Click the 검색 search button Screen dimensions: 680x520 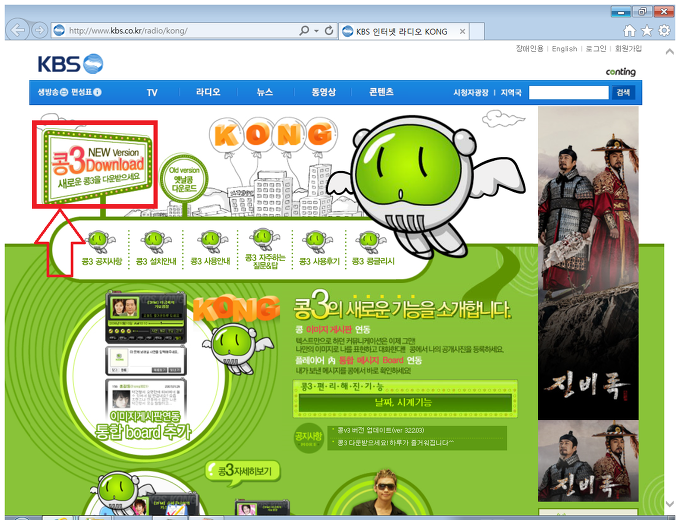tap(623, 92)
